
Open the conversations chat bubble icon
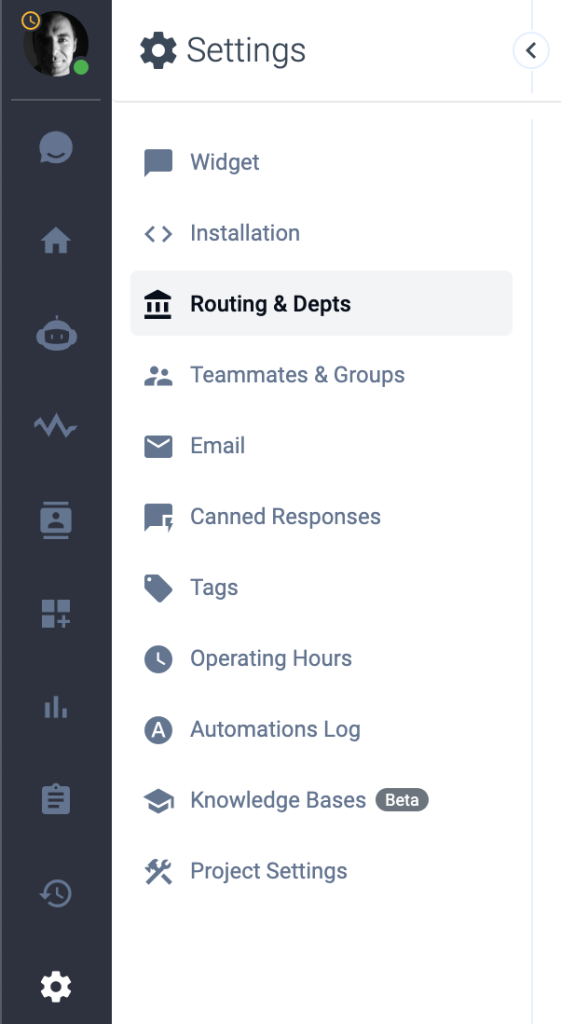(x=56, y=147)
